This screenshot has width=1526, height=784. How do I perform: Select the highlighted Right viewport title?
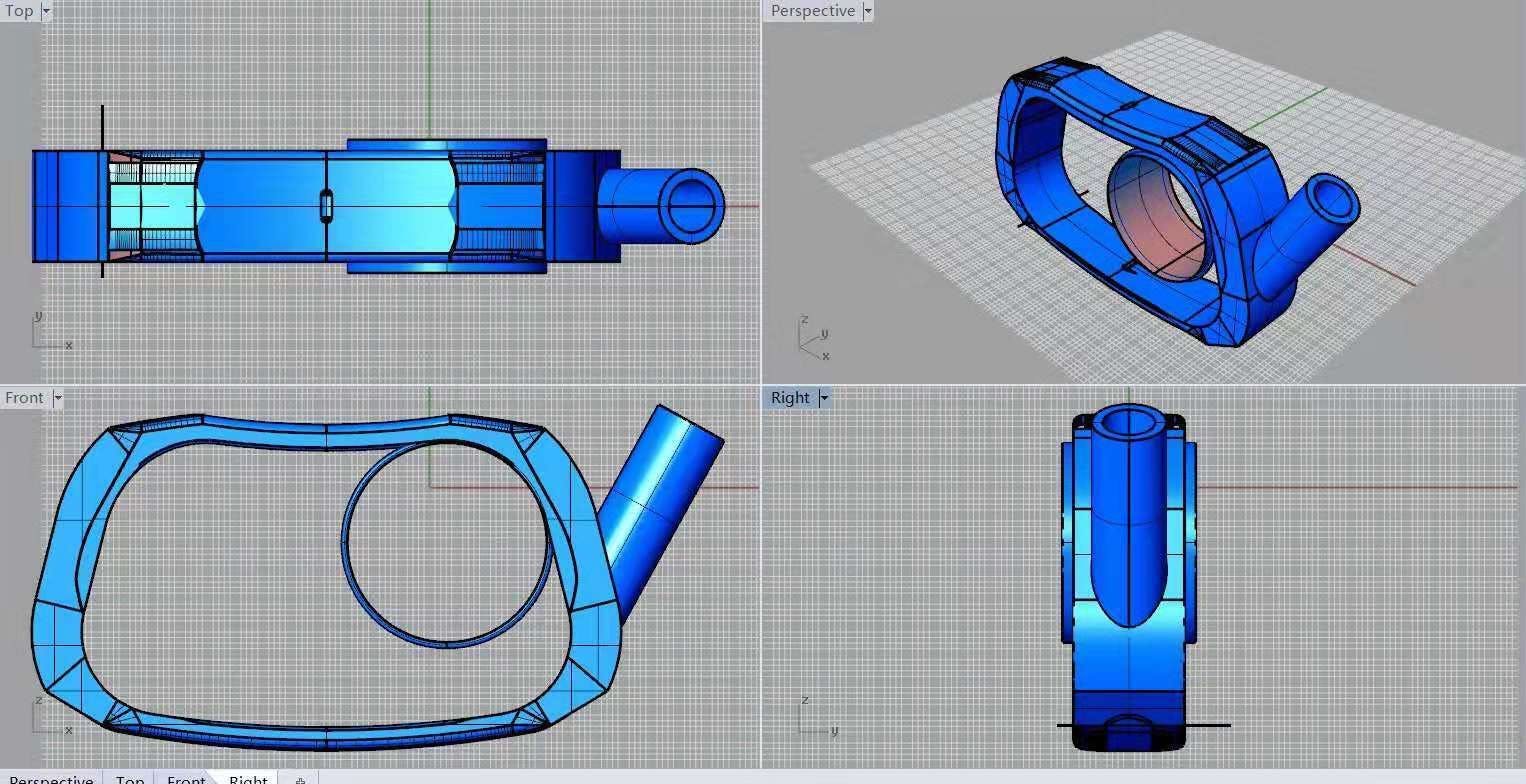pos(790,398)
